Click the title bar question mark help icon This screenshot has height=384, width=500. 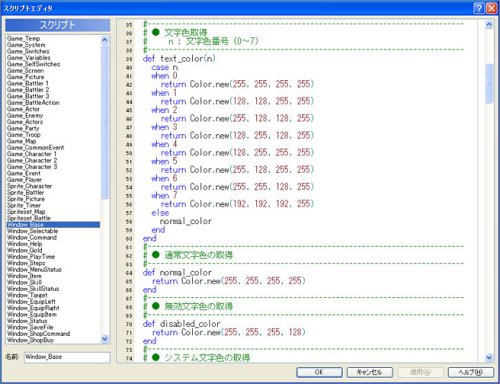(x=479, y=8)
